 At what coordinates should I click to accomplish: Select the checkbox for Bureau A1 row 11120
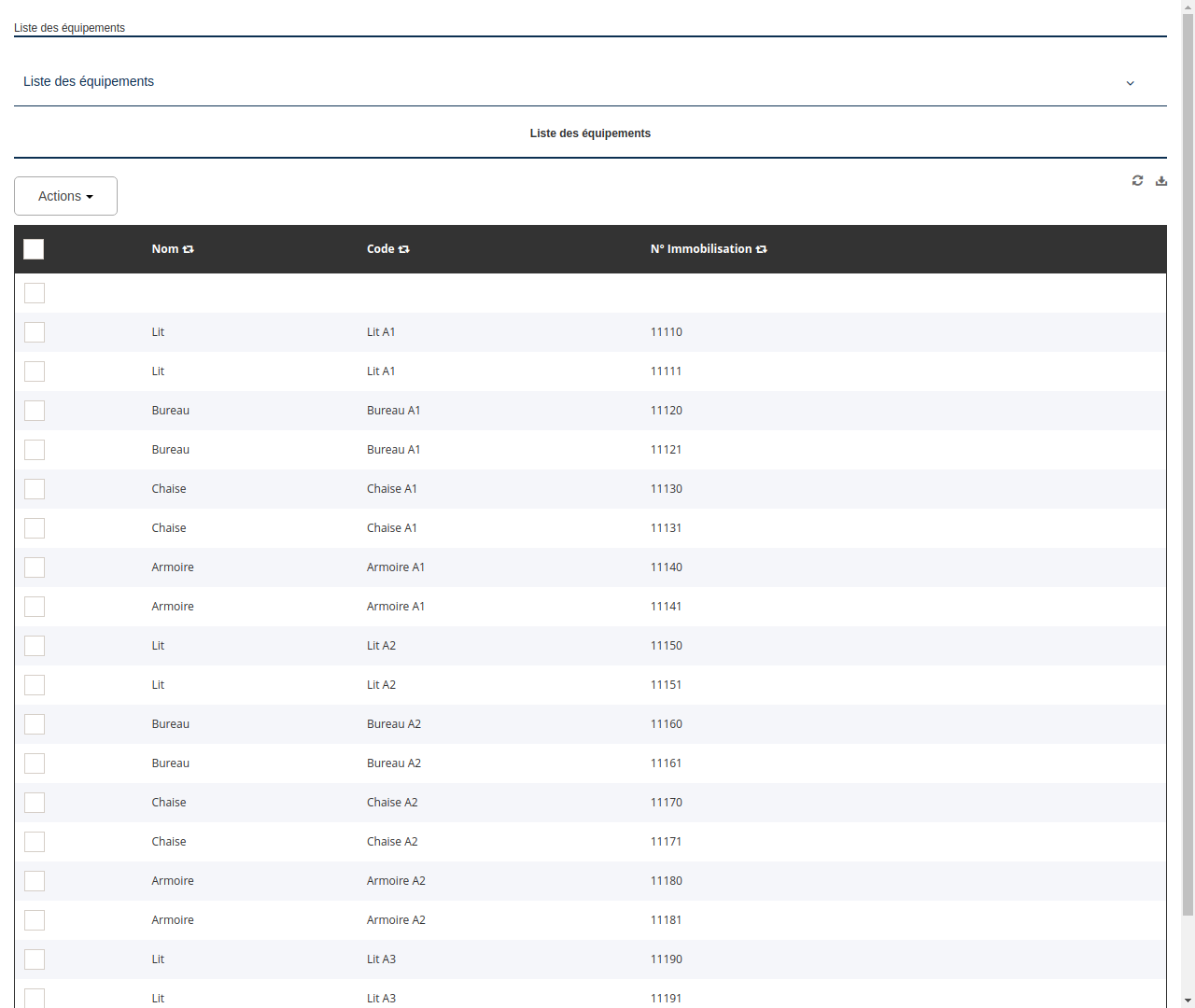click(x=34, y=411)
